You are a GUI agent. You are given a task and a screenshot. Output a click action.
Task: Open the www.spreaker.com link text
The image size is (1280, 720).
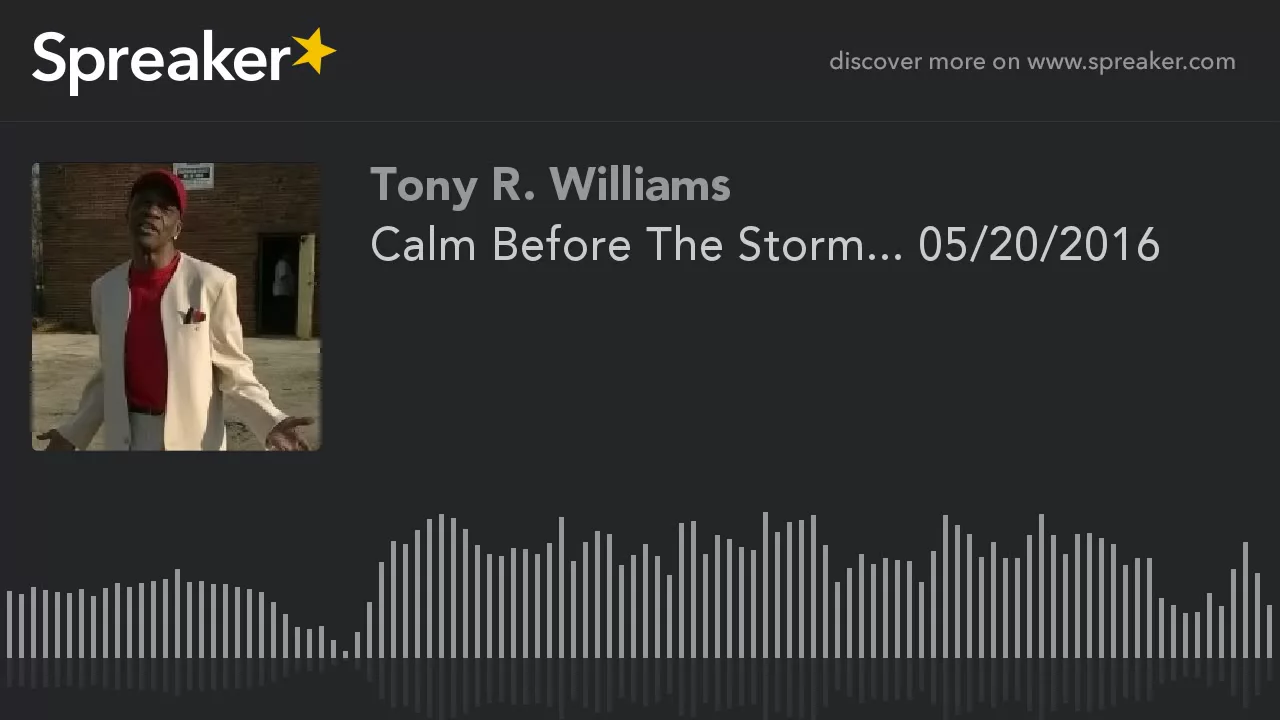pos(1131,62)
